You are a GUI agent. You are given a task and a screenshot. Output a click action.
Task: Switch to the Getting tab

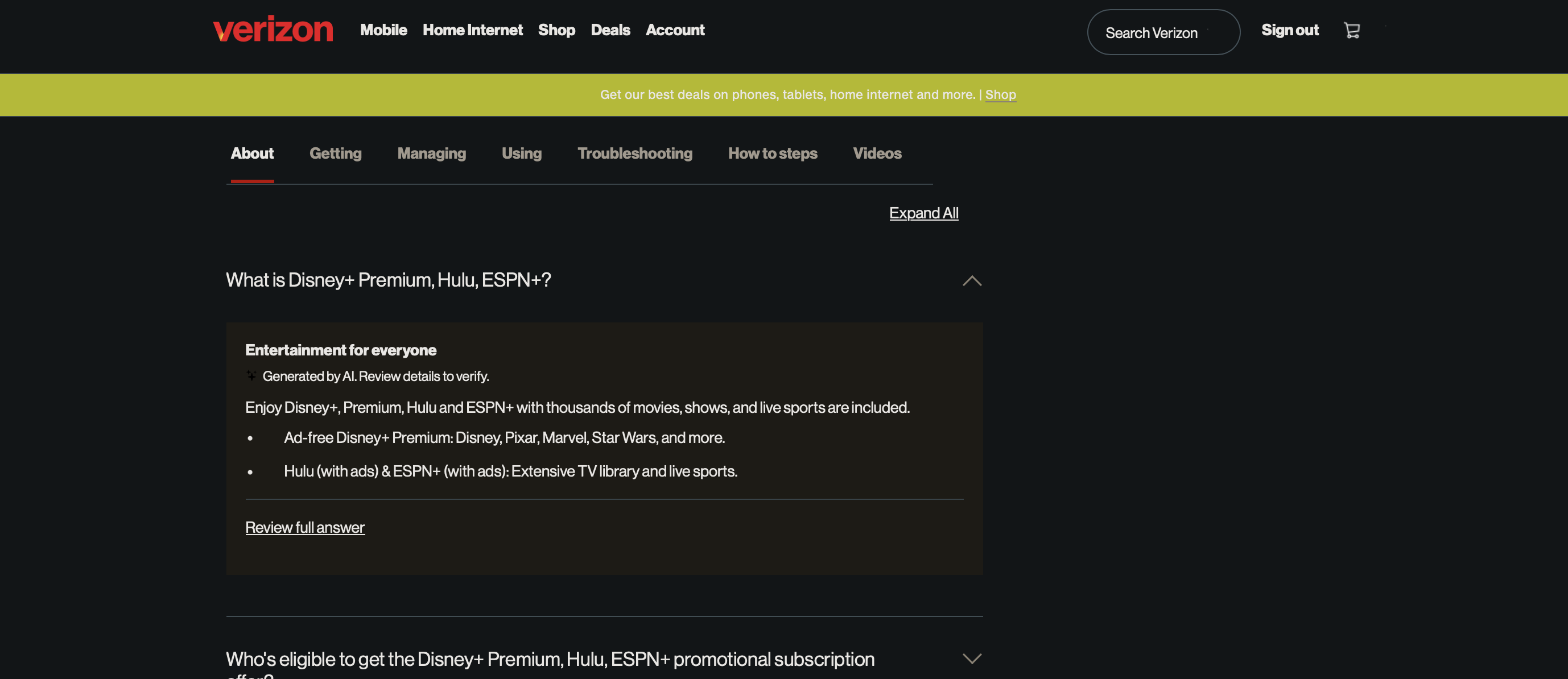pos(336,154)
